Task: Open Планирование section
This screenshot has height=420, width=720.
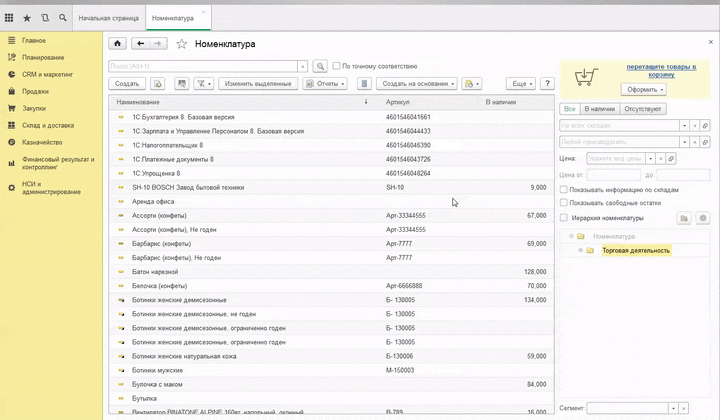Action: tap(43, 57)
